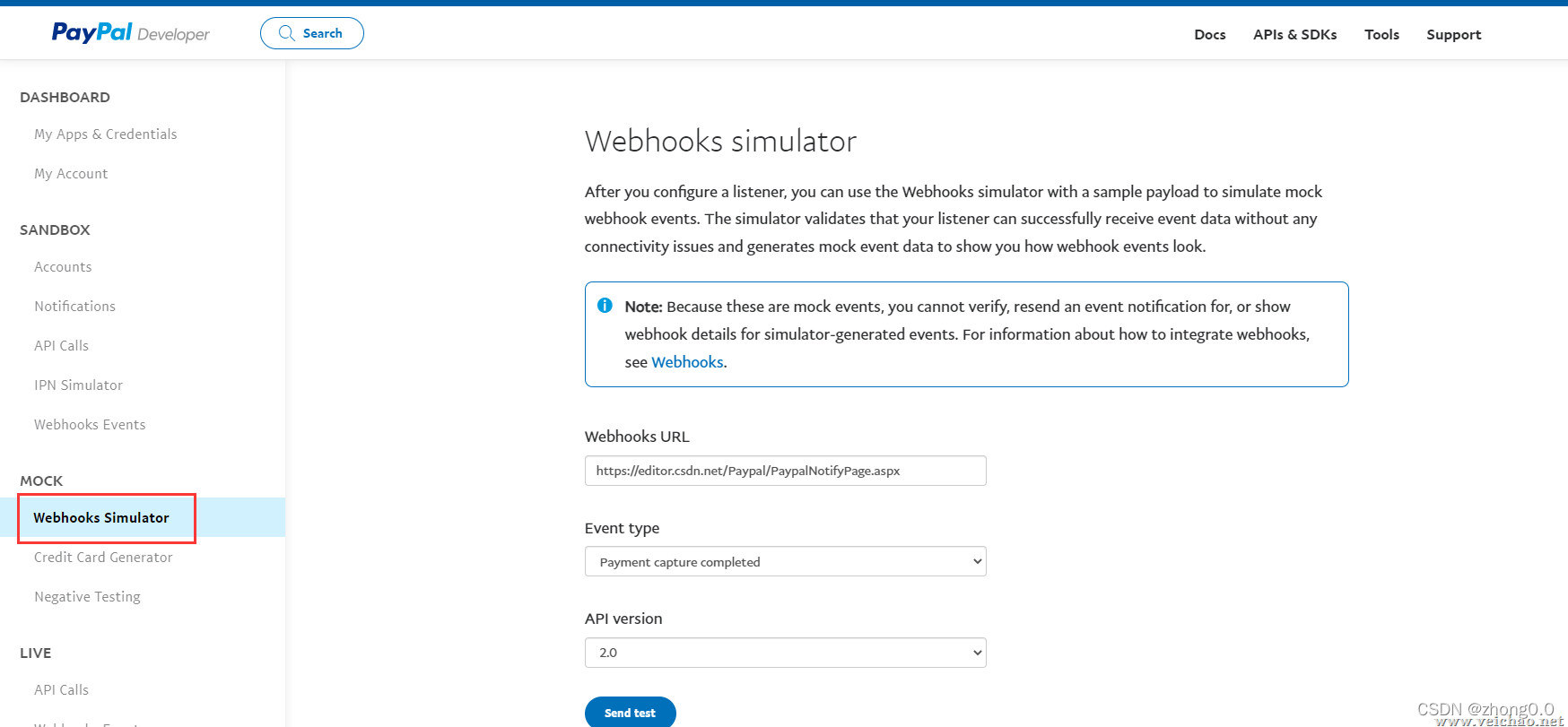Go to My Apps & Credentials
Image resolution: width=1568 pixels, height=727 pixels.
[x=105, y=134]
